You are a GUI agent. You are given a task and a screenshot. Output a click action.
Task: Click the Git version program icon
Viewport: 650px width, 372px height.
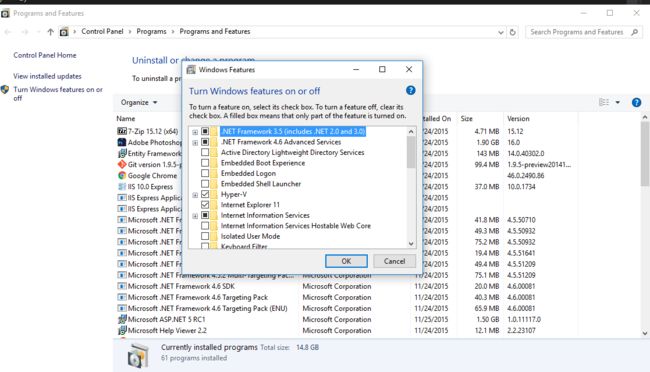(122, 164)
